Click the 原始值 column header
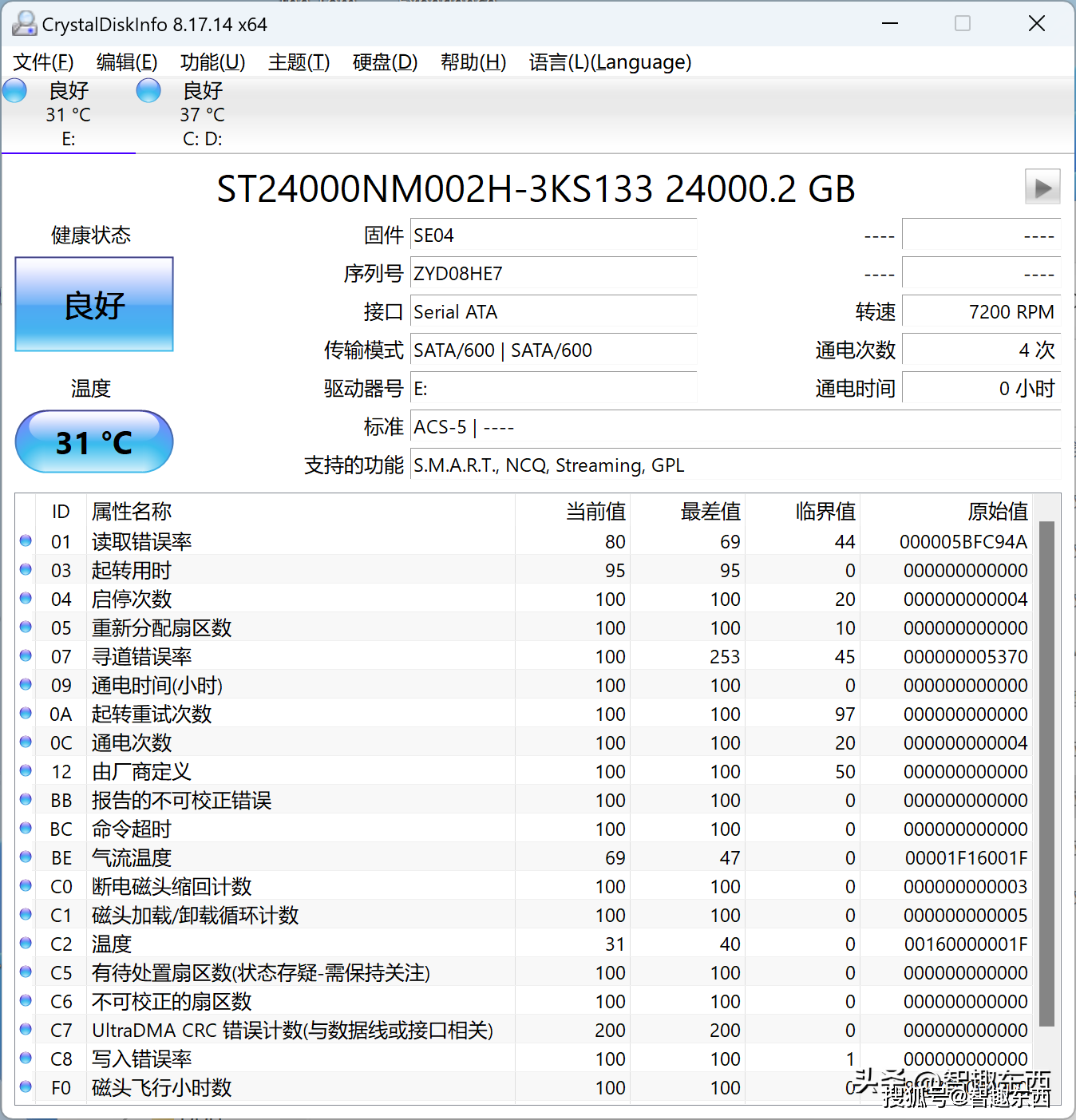 pos(946,511)
